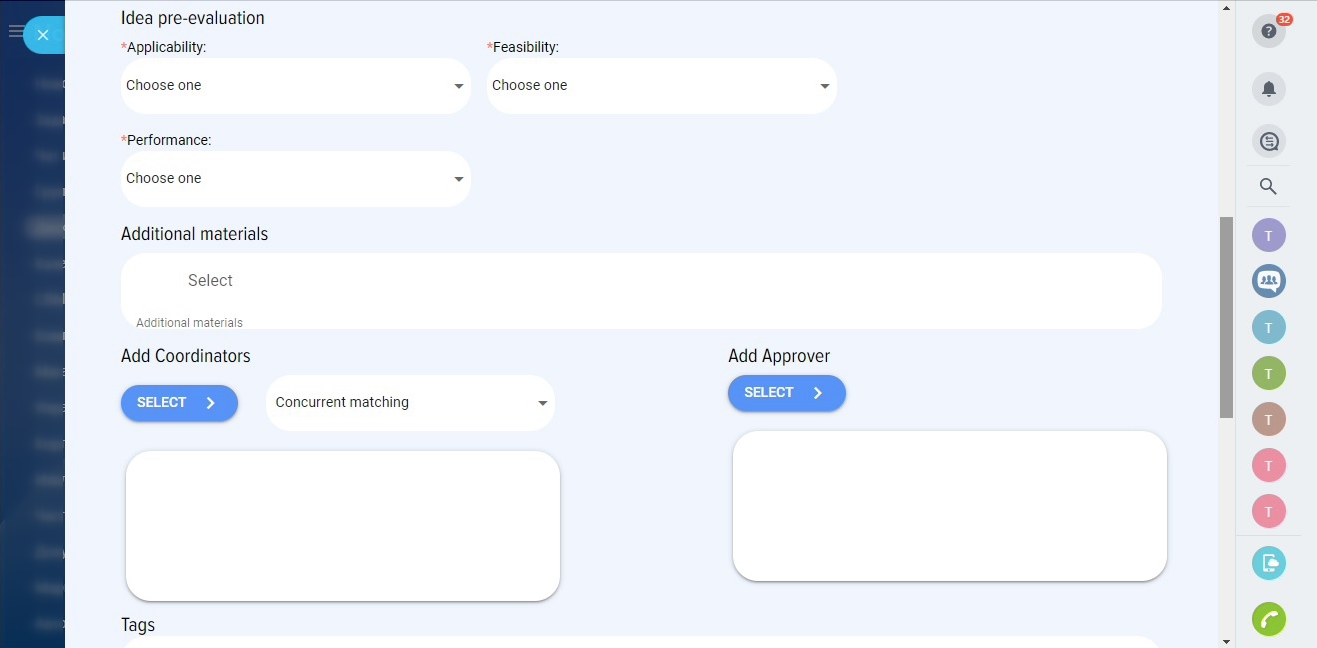The image size is (1317, 648).
Task: Select the purple T contact avatar
Action: pyautogui.click(x=1268, y=236)
